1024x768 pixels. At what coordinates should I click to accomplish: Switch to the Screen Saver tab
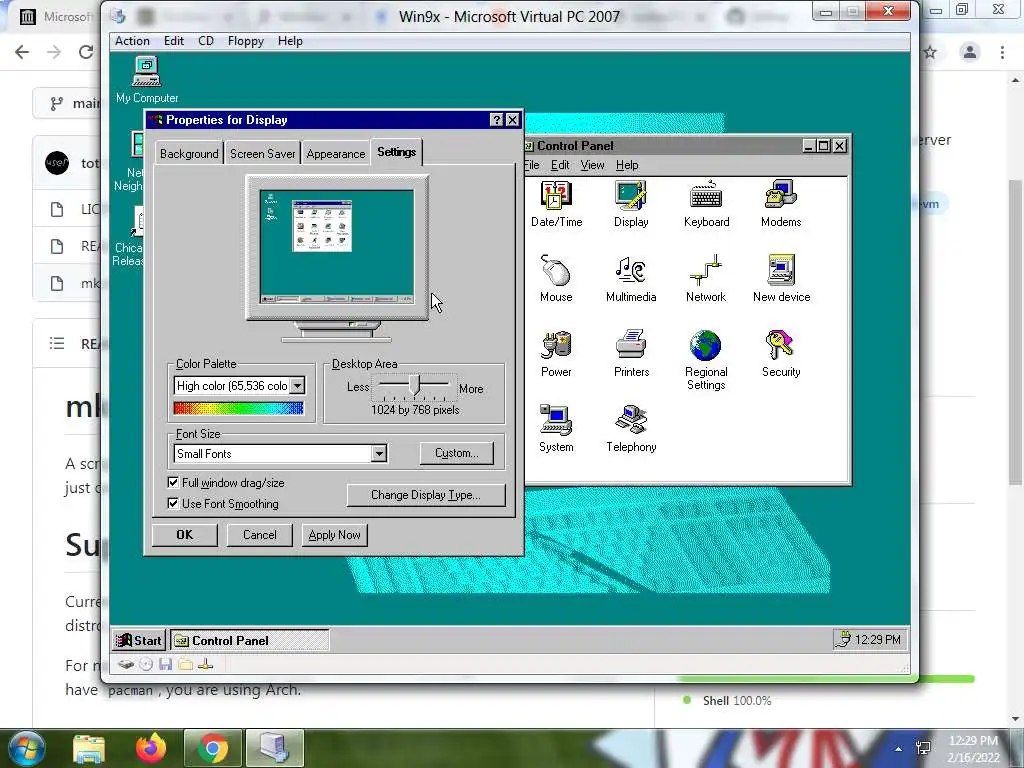click(263, 154)
